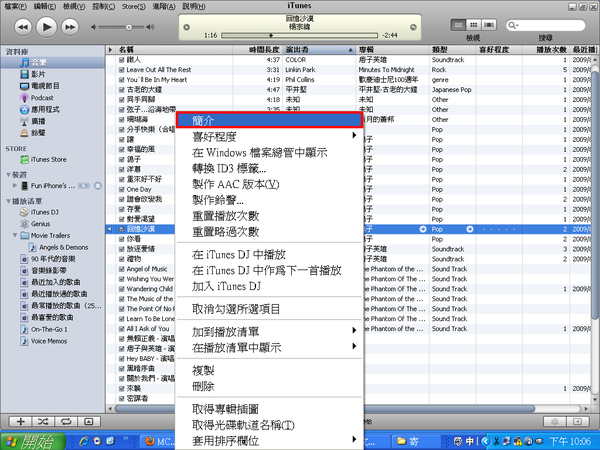Expand the Fun iPhone's device
This screenshot has height=450, width=600.
[15, 186]
